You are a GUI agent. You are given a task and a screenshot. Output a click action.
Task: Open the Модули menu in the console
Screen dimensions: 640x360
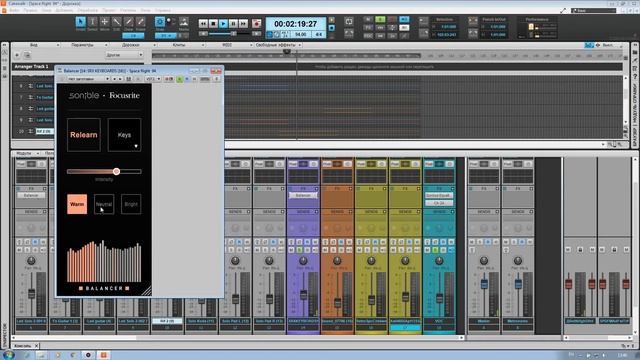(26, 153)
